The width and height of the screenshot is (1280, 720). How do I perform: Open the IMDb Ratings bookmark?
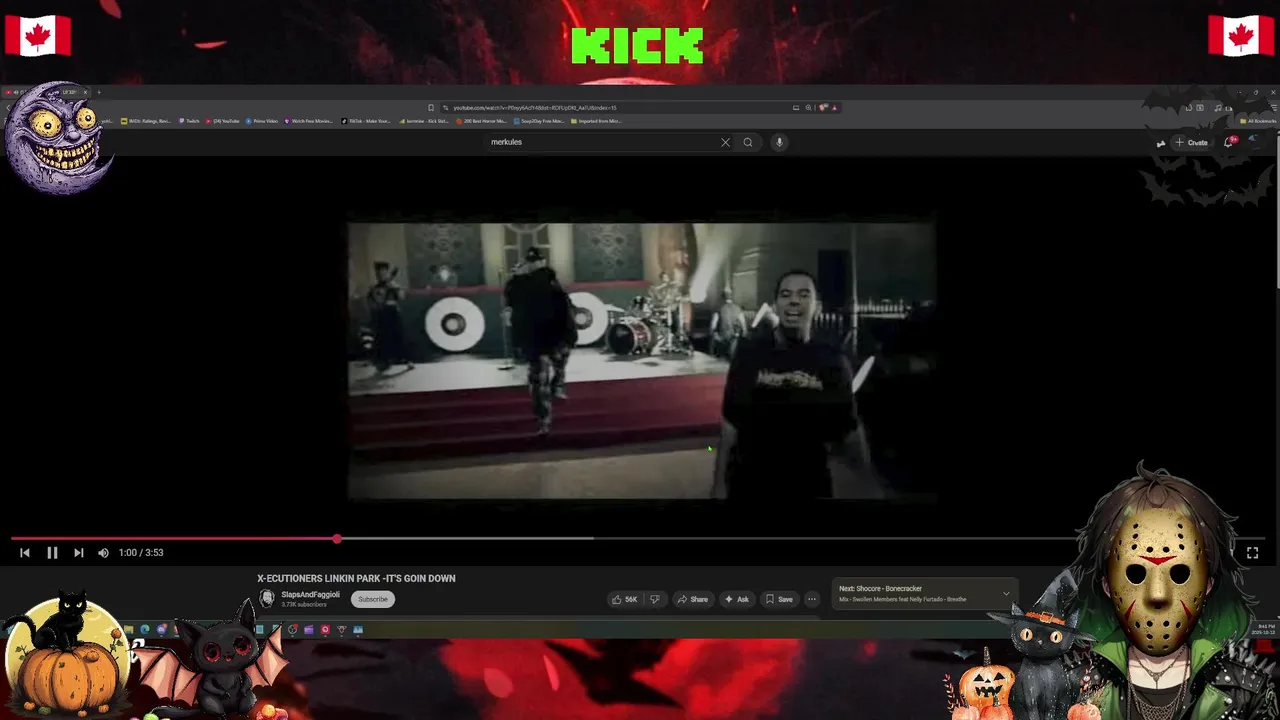[x=146, y=121]
